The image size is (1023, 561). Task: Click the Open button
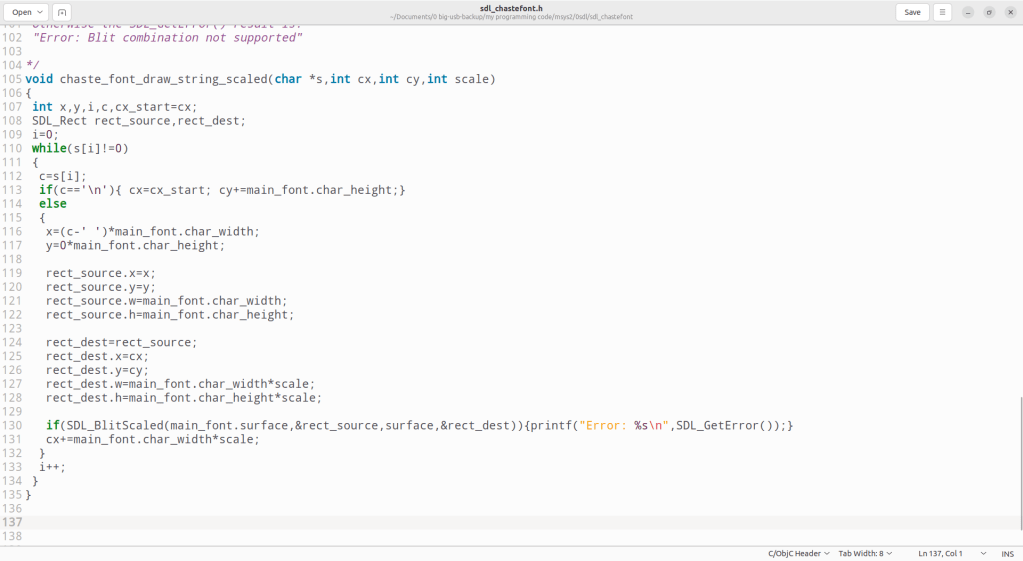[21, 12]
